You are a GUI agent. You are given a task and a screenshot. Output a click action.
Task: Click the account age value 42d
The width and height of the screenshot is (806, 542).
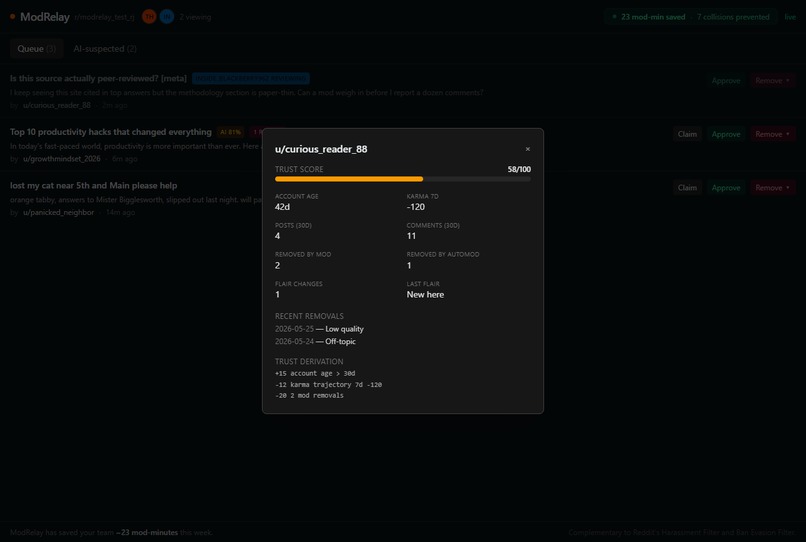pyautogui.click(x=282, y=207)
